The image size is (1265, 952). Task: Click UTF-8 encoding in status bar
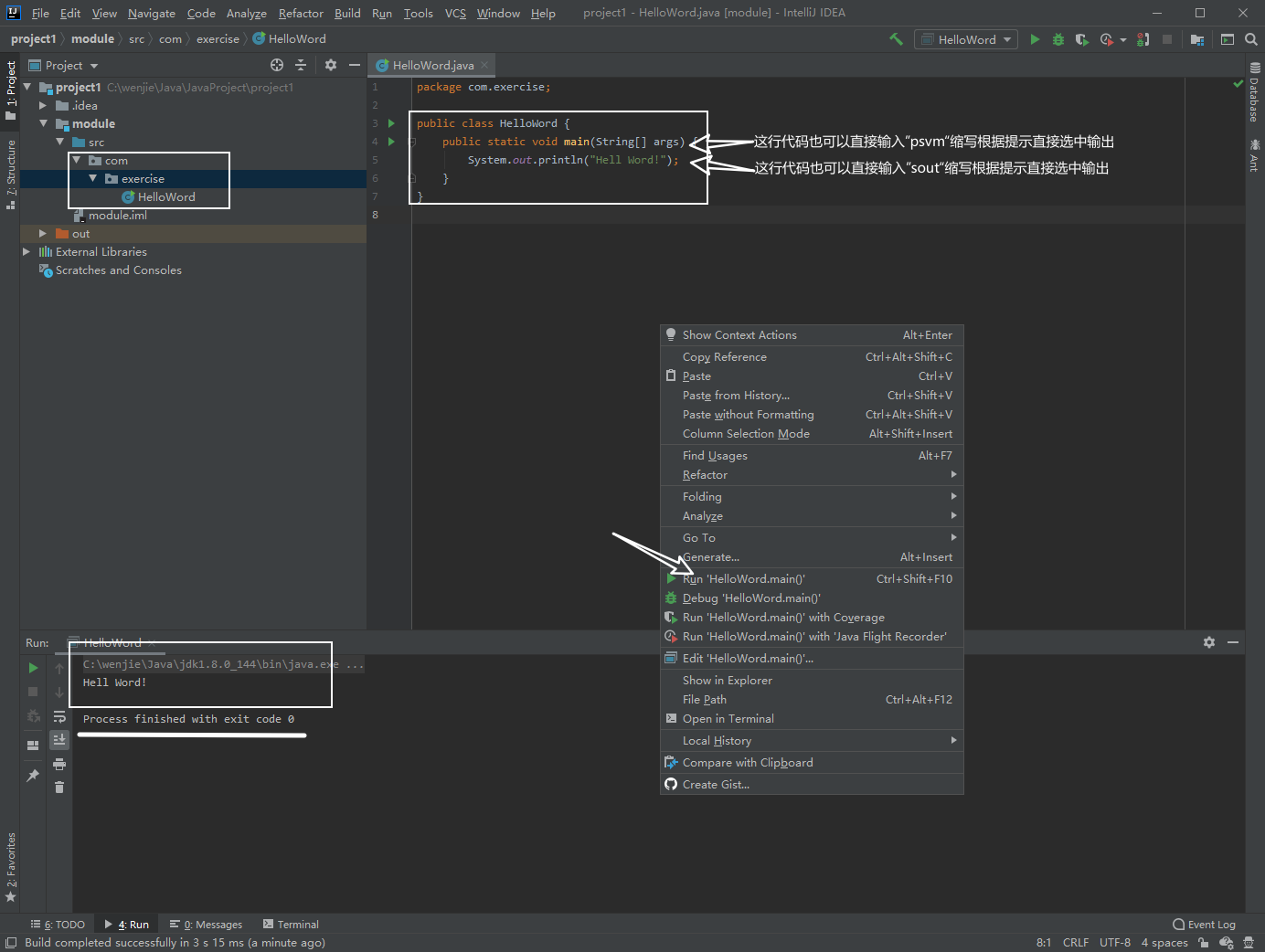[1115, 943]
